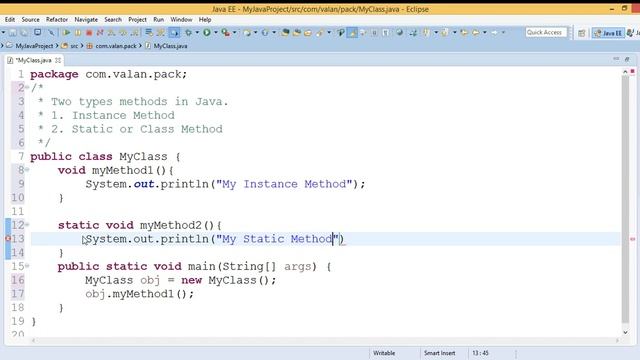Click the red Terminate icon
Image resolution: width=640 pixels, height=360 pixels.
(x=89, y=32)
